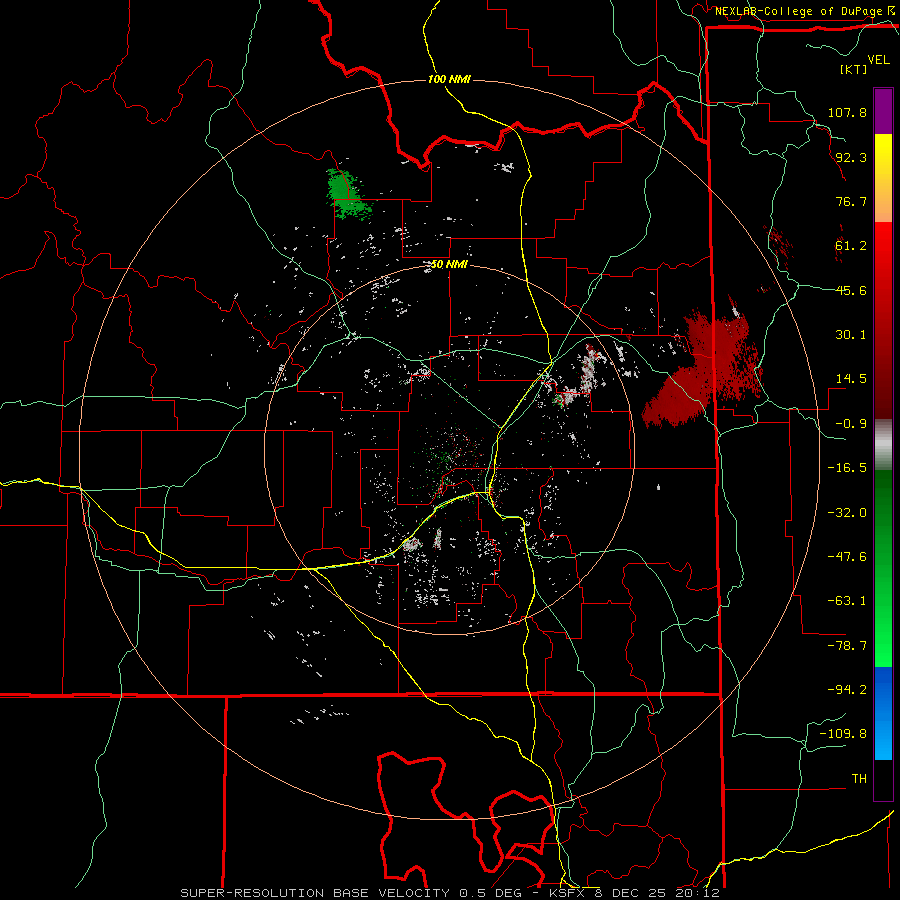Click the [KT] units label
The height and width of the screenshot is (900, 900).
(x=854, y=69)
